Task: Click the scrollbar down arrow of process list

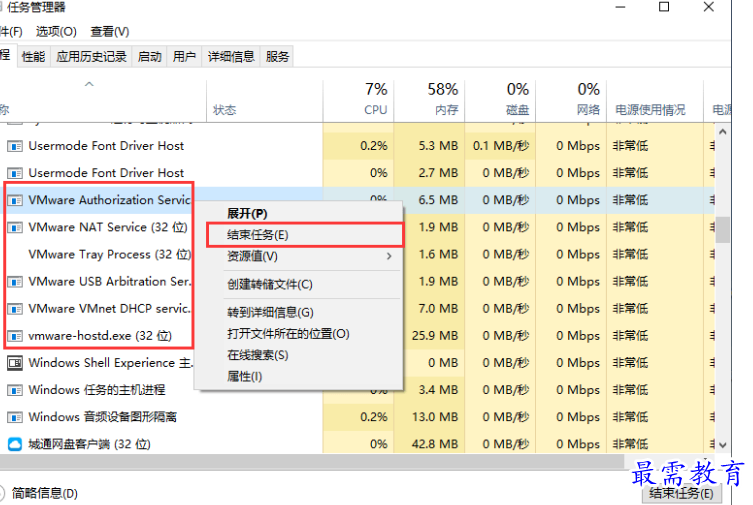Action: [723, 445]
